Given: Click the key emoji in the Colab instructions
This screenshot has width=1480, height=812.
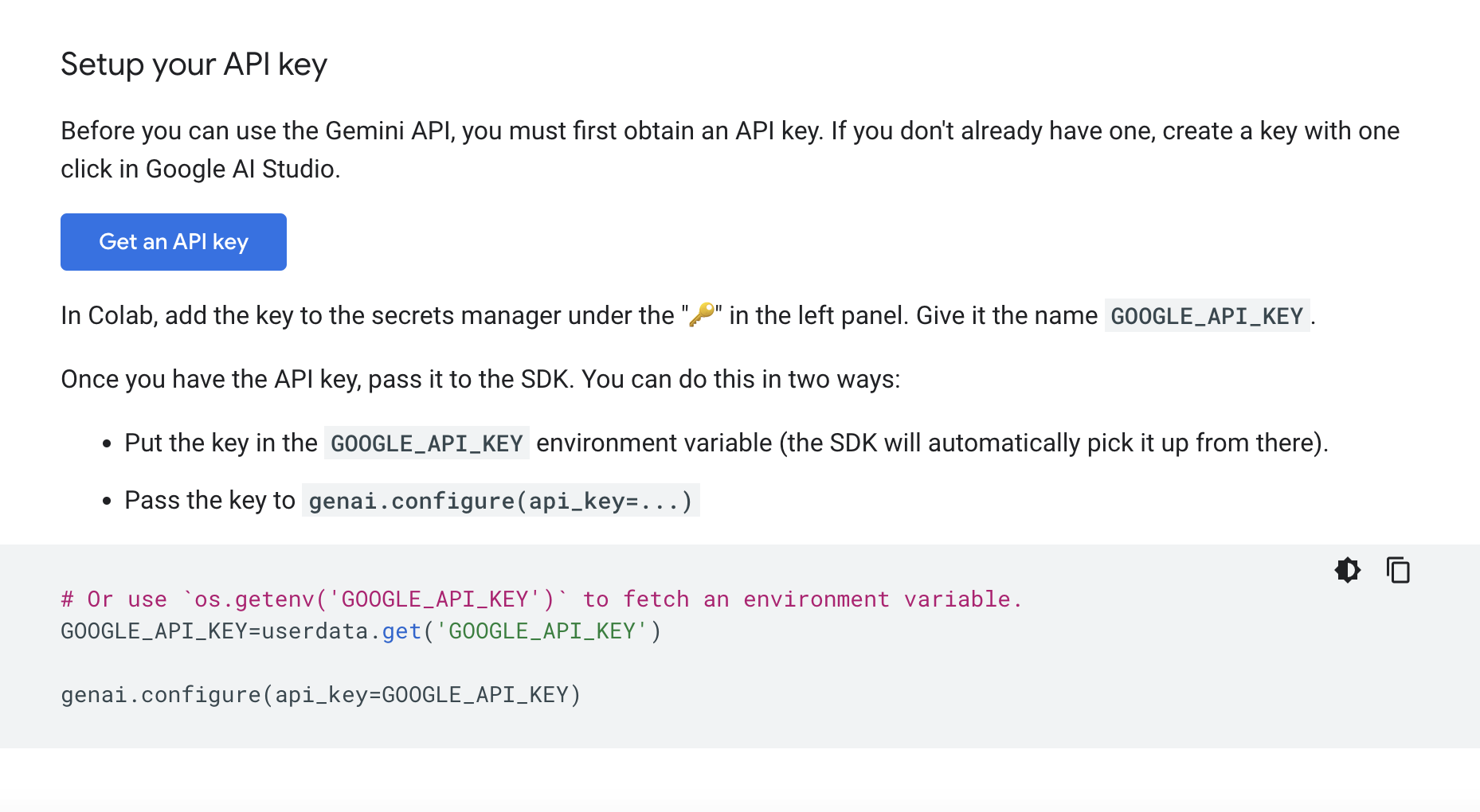Looking at the screenshot, I should 701,314.
